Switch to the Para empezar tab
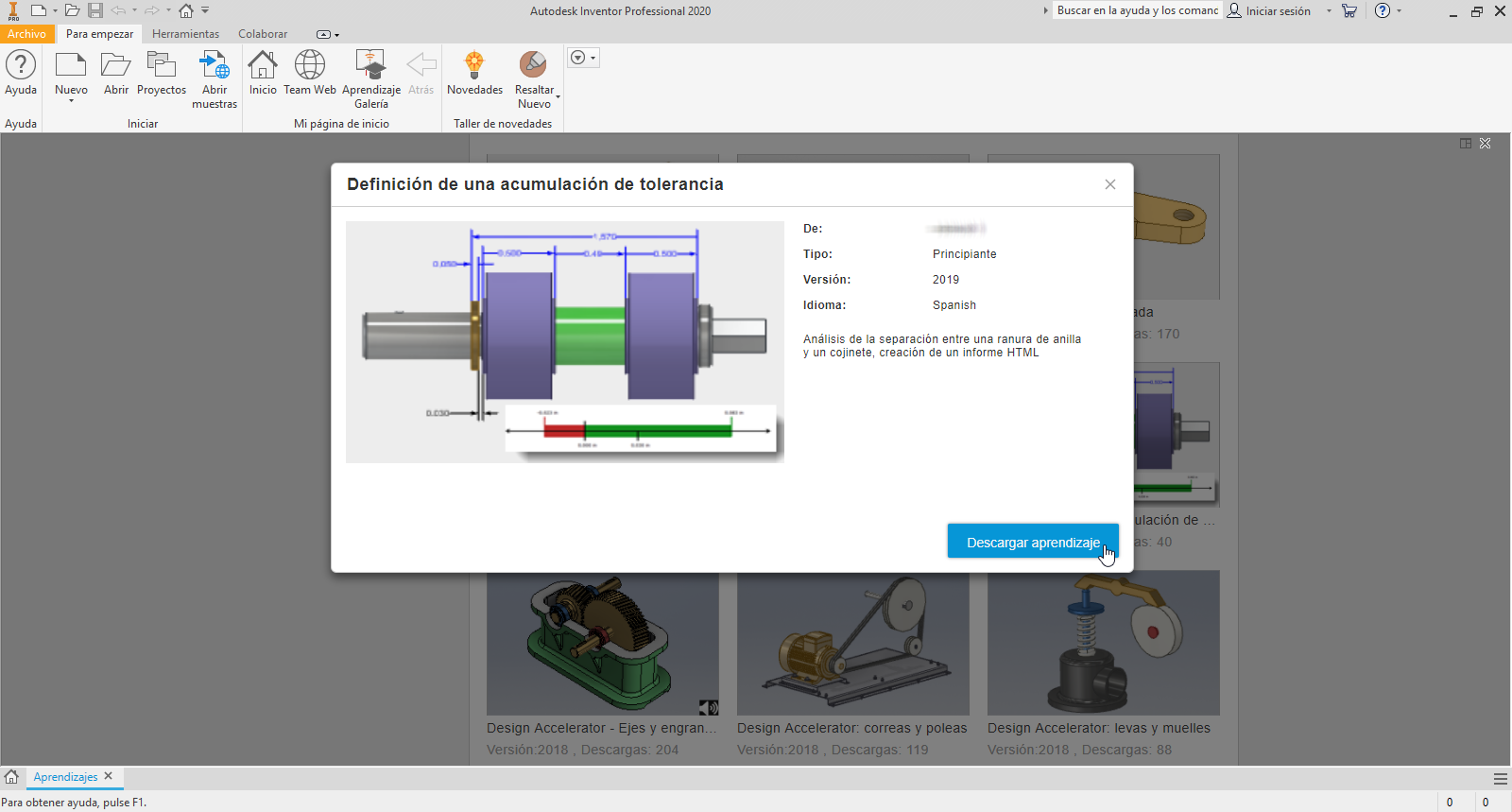The width and height of the screenshot is (1512, 812). [99, 34]
